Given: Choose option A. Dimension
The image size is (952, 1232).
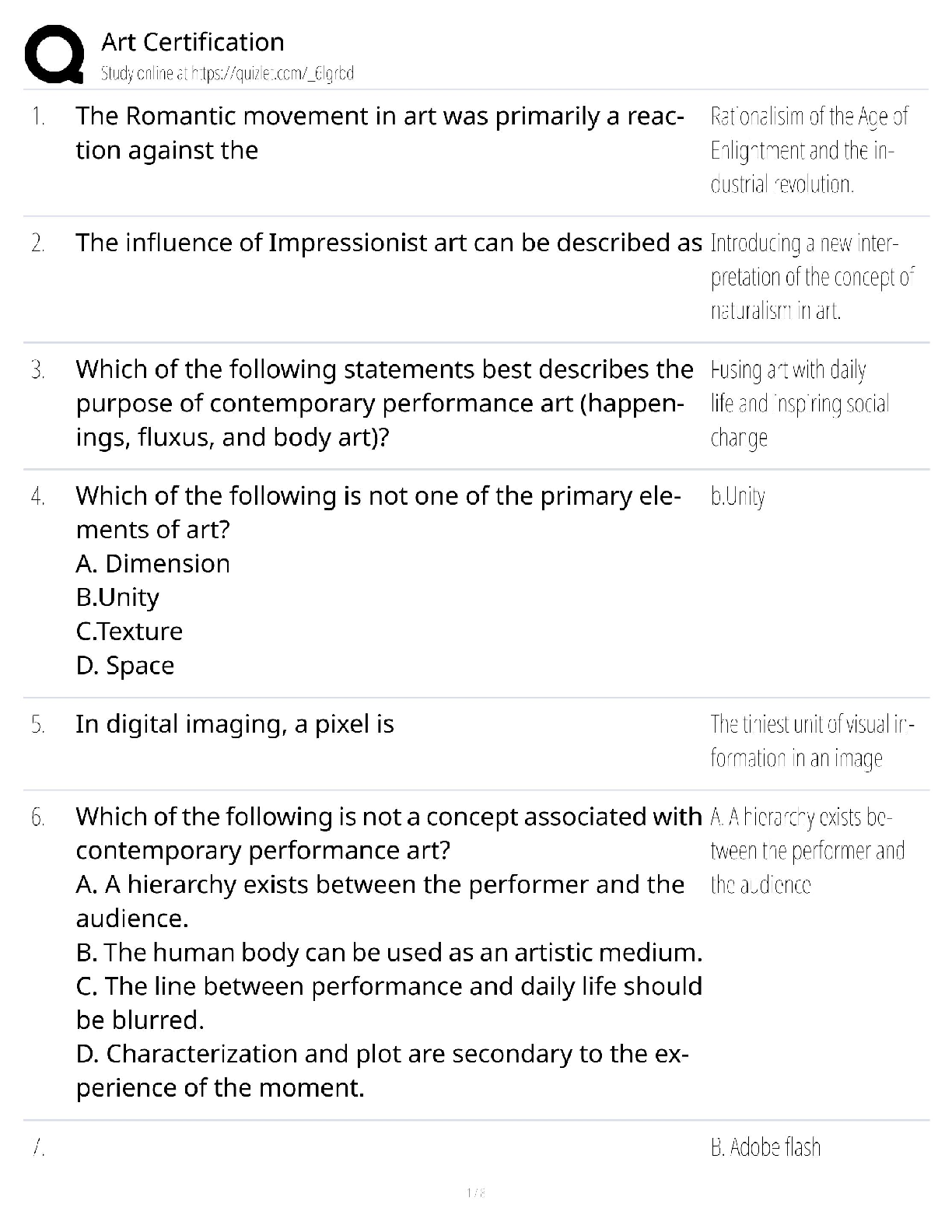Looking at the screenshot, I should [x=153, y=563].
